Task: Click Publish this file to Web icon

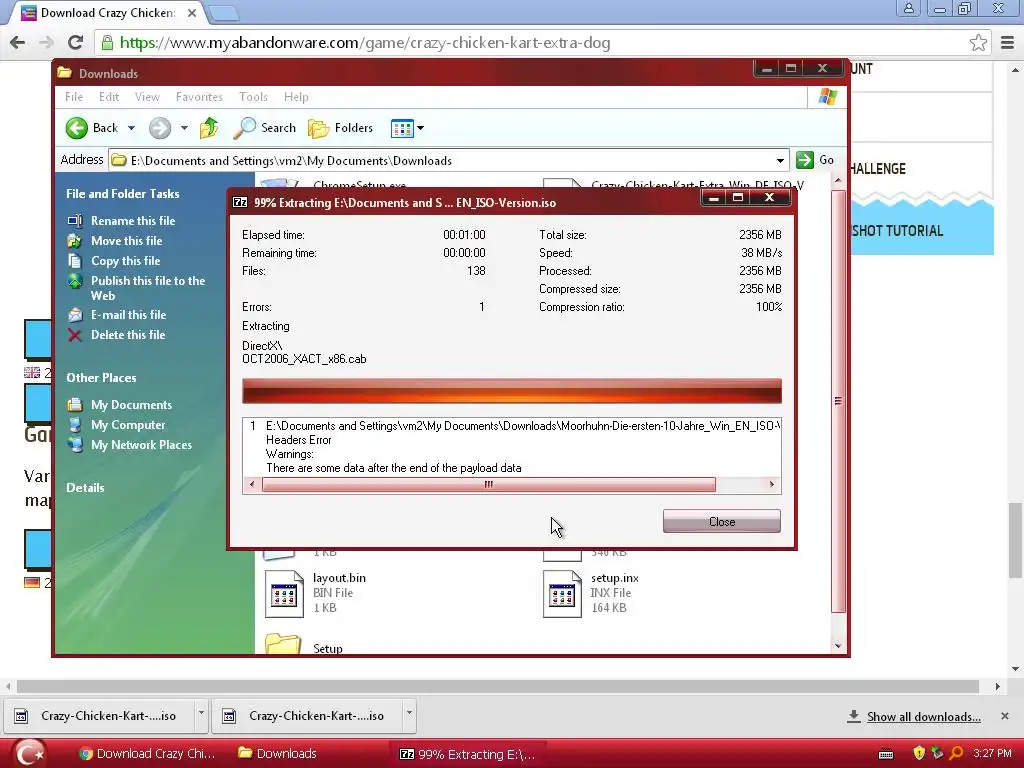Action: click(75, 281)
